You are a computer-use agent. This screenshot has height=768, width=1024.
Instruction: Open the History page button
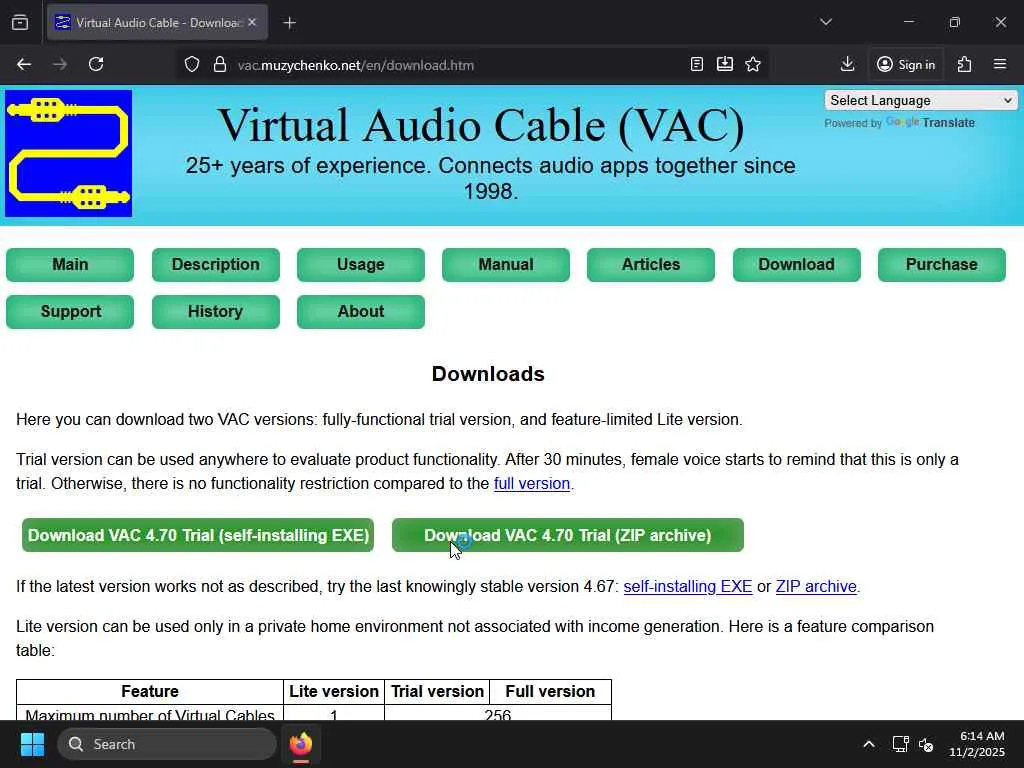[216, 312]
